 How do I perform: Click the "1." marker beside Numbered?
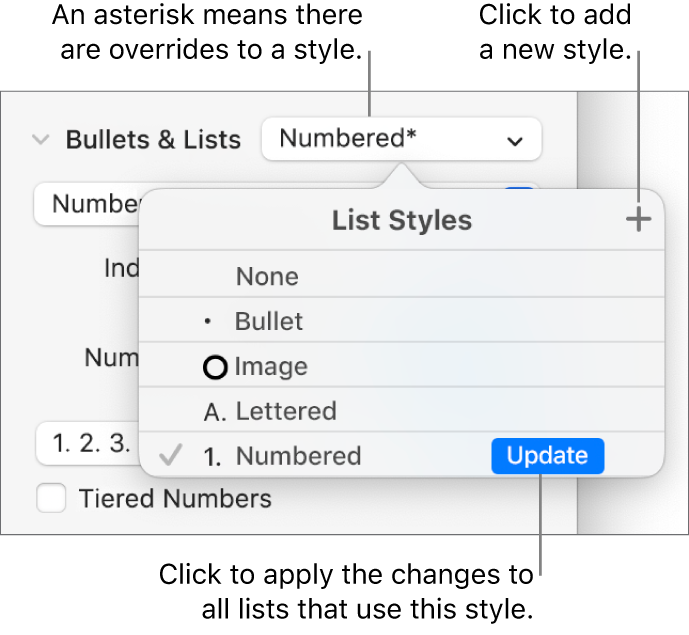212,457
